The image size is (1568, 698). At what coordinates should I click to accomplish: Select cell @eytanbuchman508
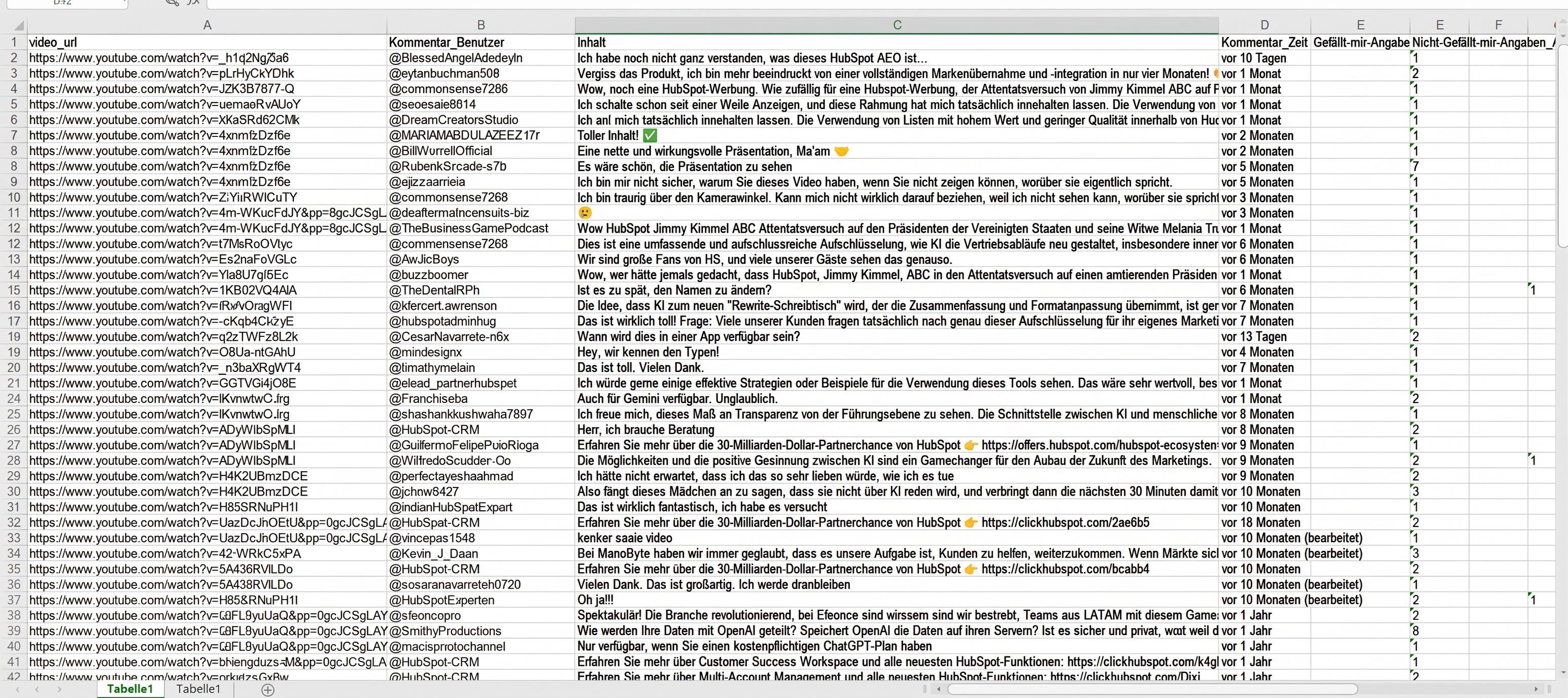(x=481, y=73)
